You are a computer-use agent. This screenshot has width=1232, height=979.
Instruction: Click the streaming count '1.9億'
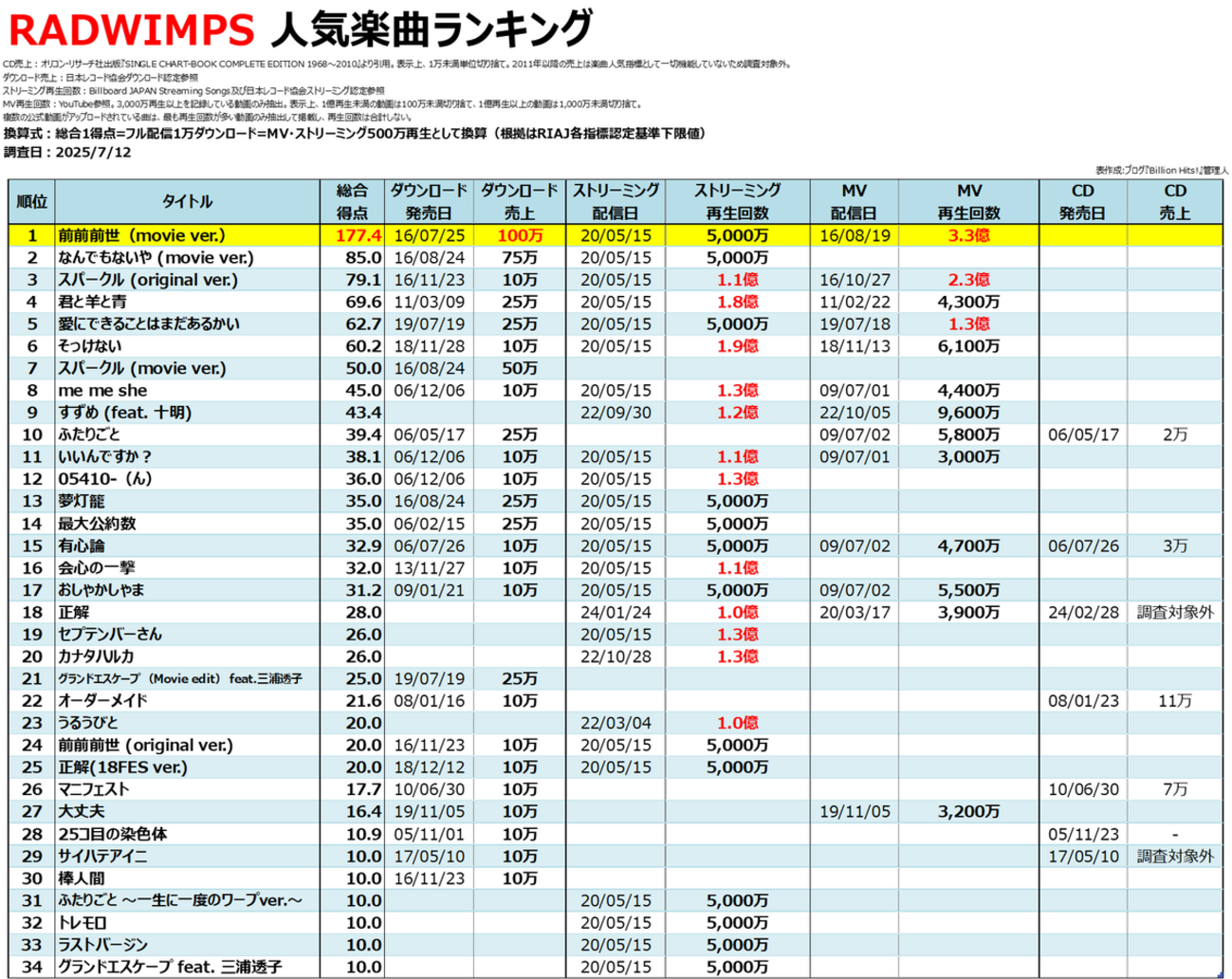737,346
